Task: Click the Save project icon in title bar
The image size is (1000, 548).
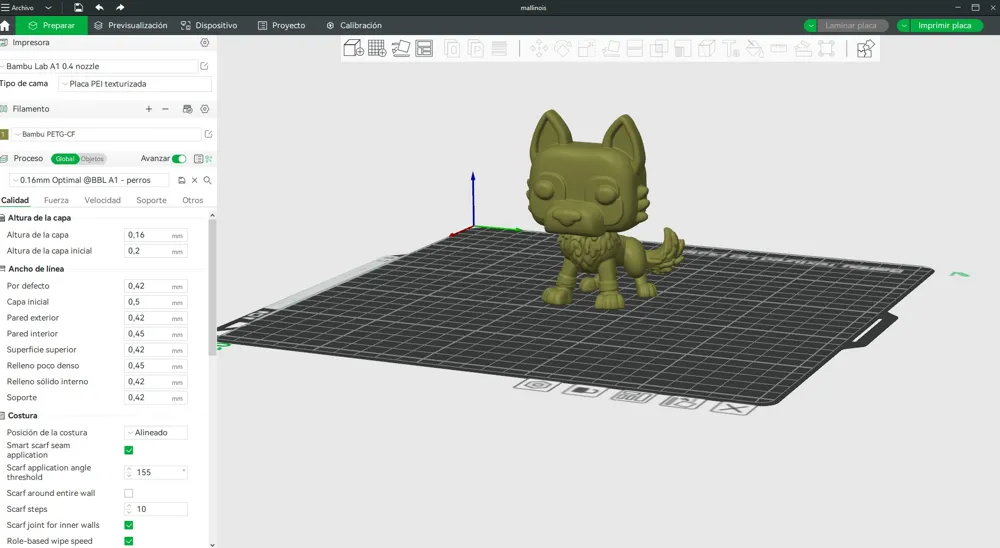Action: coord(78,8)
